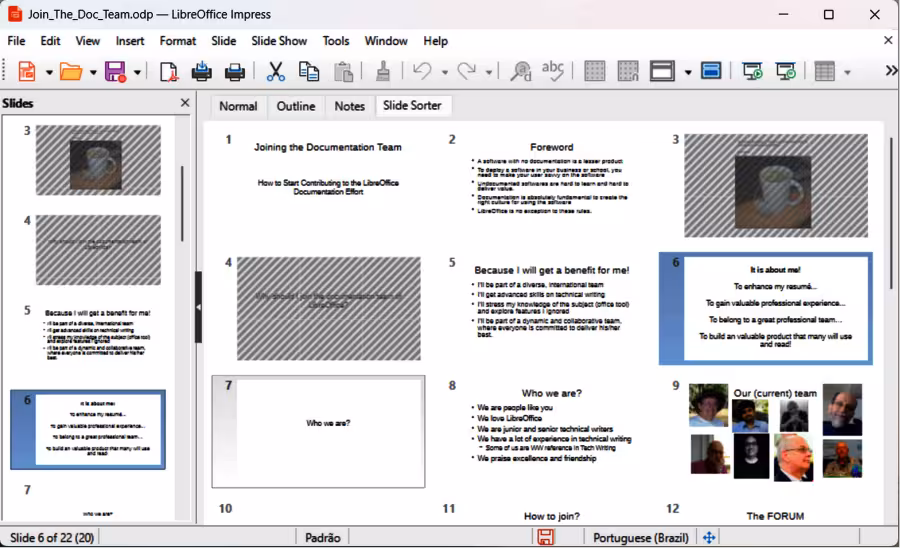Viewport: 900px width, 548px height.
Task: Click the Export icon with download arrow
Action: (201, 72)
